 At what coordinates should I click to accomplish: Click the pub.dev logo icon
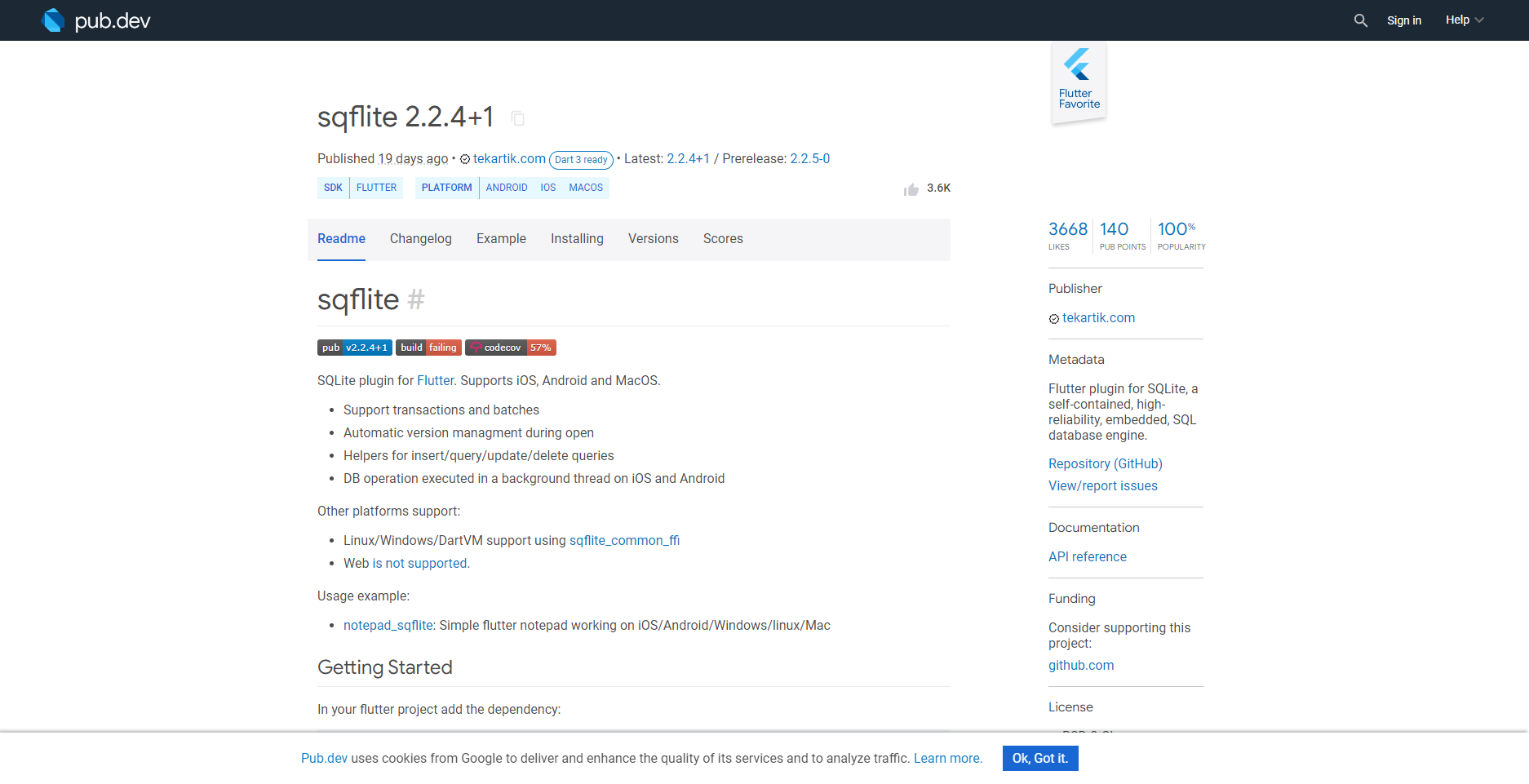pyautogui.click(x=53, y=20)
